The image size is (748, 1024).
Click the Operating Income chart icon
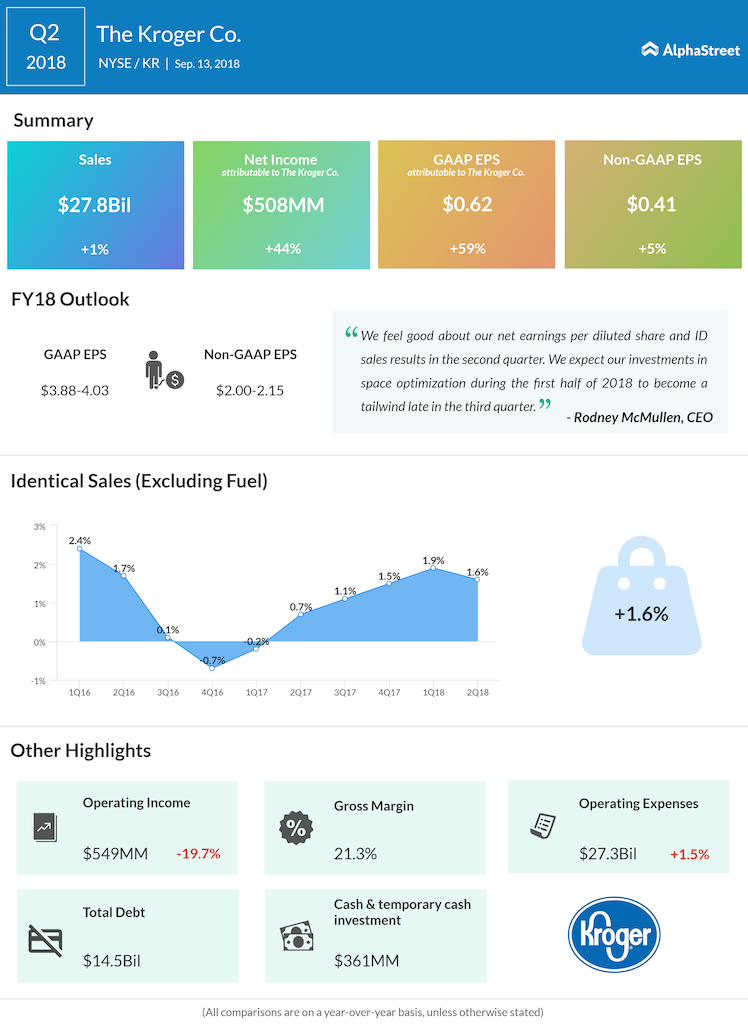pyautogui.click(x=45, y=827)
